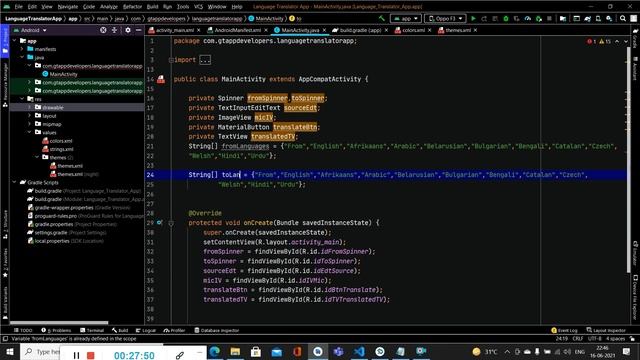Expand the mipmap folder
This screenshot has height=360, width=640.
[29, 124]
